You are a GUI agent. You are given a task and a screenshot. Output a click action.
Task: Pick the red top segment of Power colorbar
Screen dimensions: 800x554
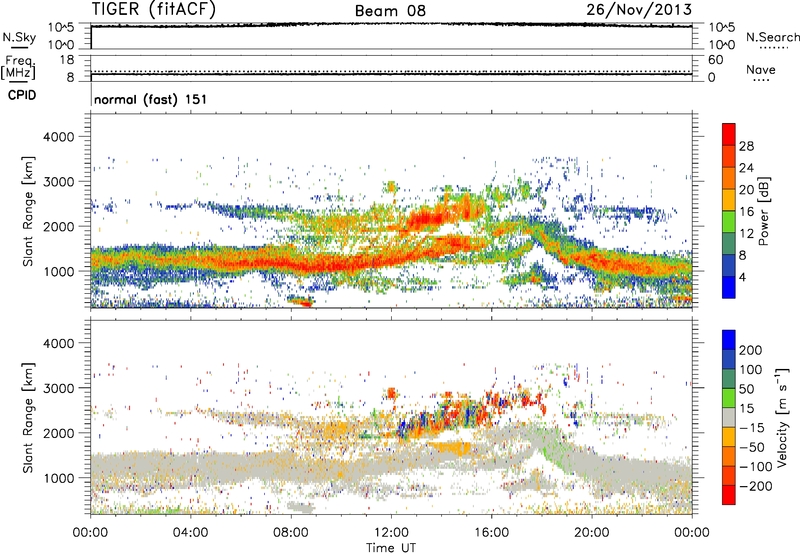coord(729,134)
